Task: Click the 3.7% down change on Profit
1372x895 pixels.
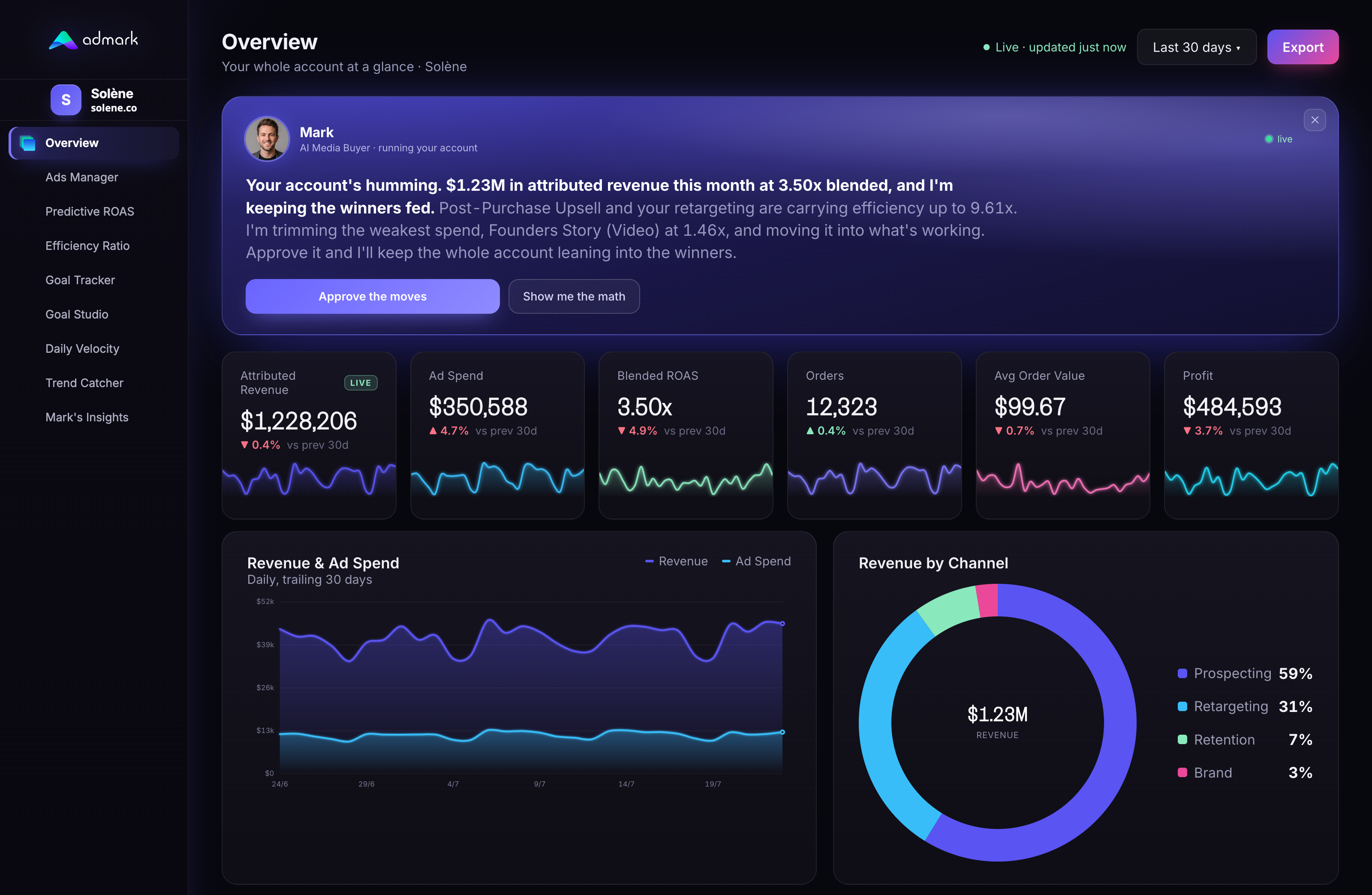Action: click(1203, 431)
